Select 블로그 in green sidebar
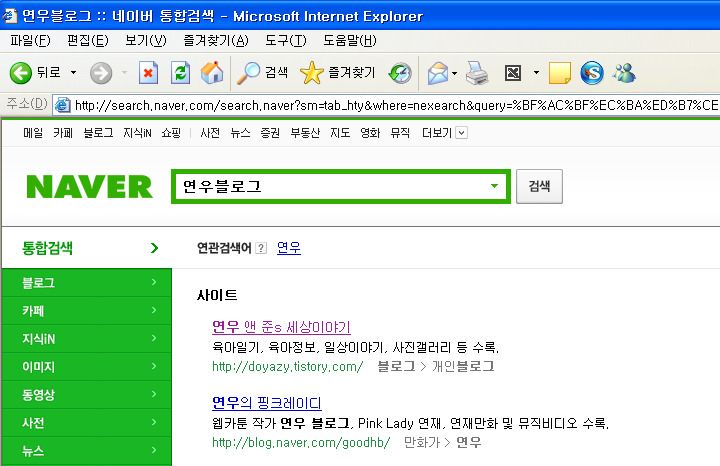 coord(86,283)
